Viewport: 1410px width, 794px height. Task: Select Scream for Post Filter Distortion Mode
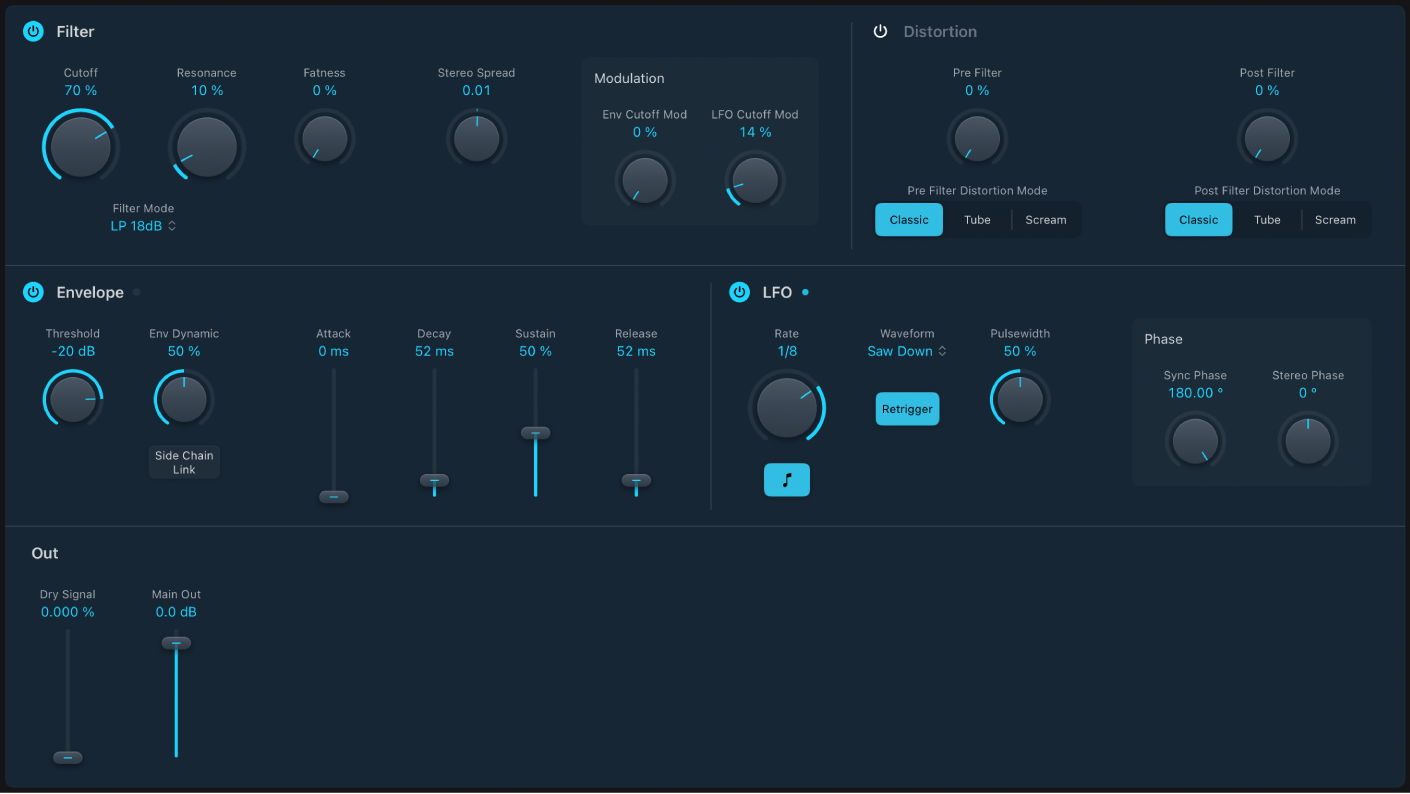pos(1335,220)
